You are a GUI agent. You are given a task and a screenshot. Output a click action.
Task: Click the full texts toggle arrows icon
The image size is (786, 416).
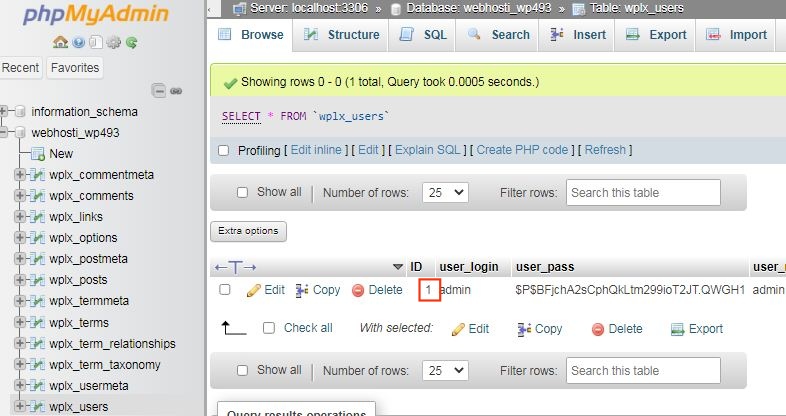[236, 267]
